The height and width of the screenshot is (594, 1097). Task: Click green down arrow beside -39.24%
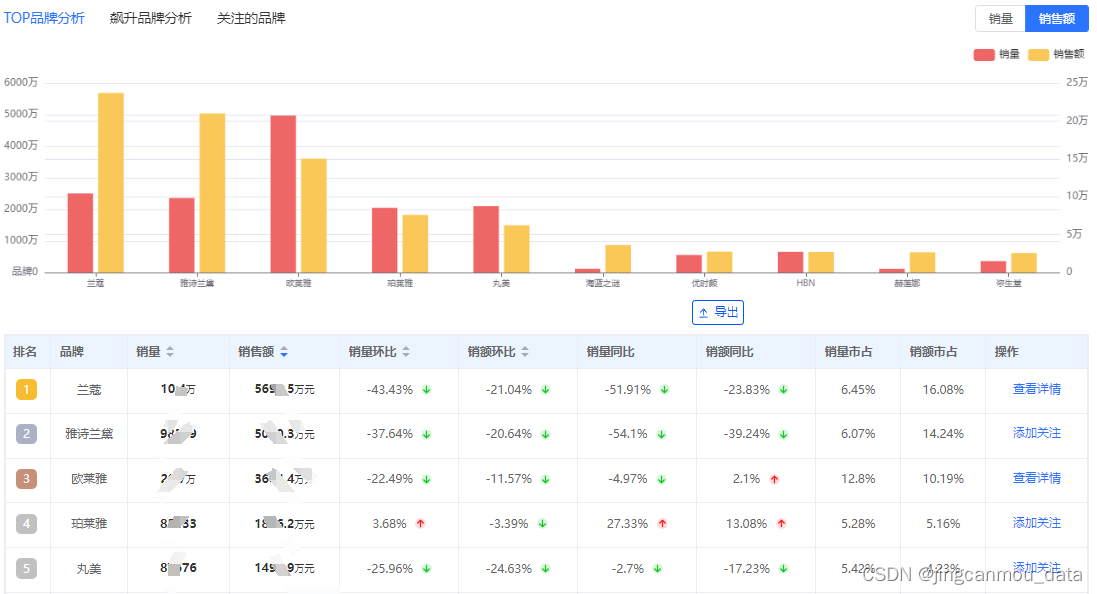(784, 434)
